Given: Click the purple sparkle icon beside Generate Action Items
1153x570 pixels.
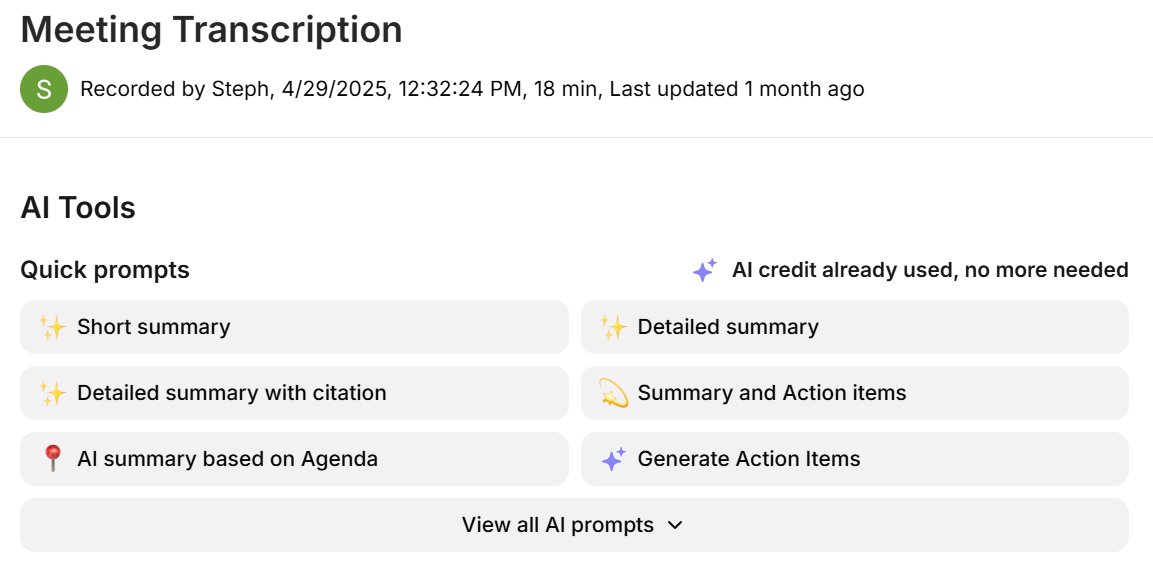Looking at the screenshot, I should tap(613, 459).
